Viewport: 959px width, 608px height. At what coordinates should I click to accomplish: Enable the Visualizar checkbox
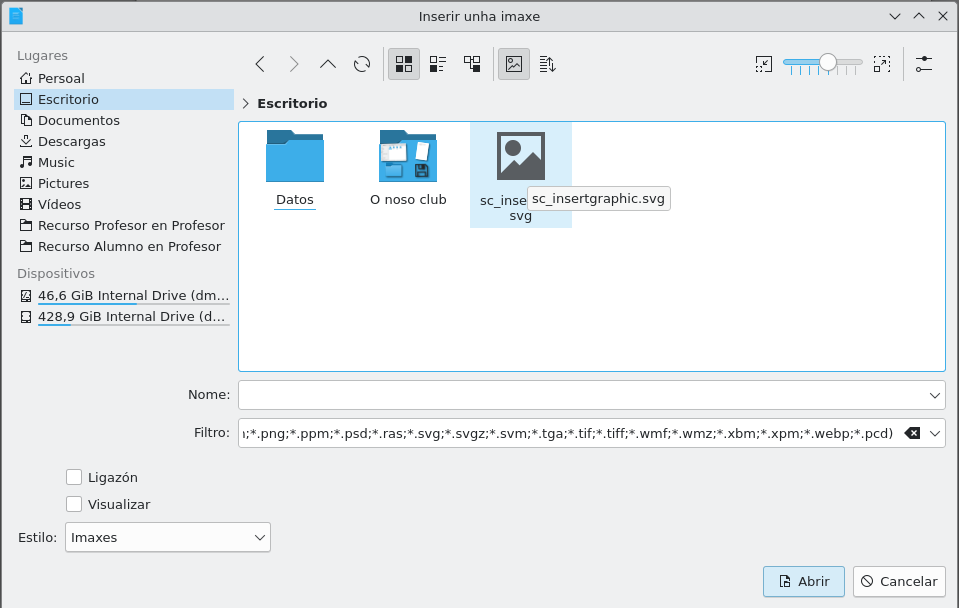[x=74, y=504]
